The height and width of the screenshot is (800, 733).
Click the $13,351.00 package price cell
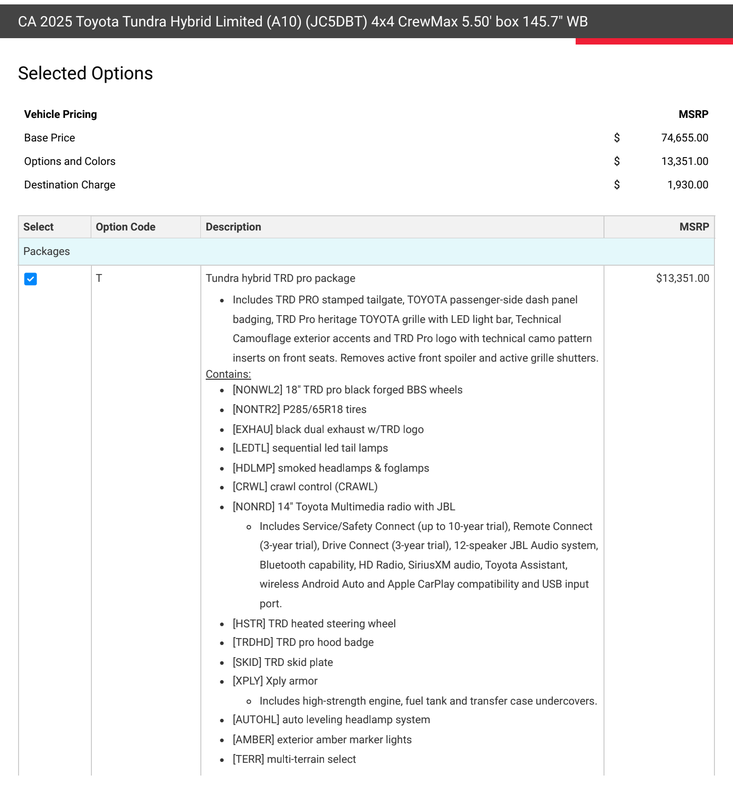683,279
